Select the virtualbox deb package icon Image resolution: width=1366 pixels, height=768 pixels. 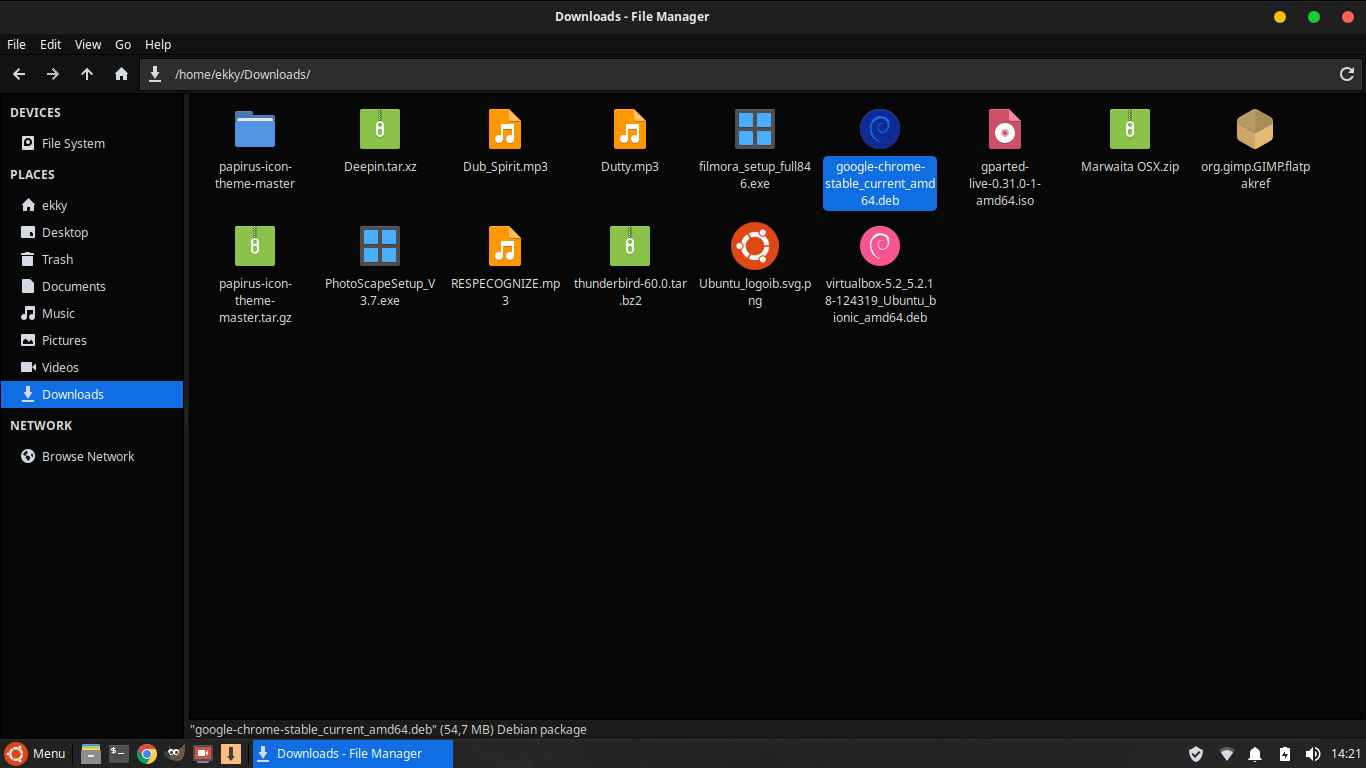click(x=879, y=246)
